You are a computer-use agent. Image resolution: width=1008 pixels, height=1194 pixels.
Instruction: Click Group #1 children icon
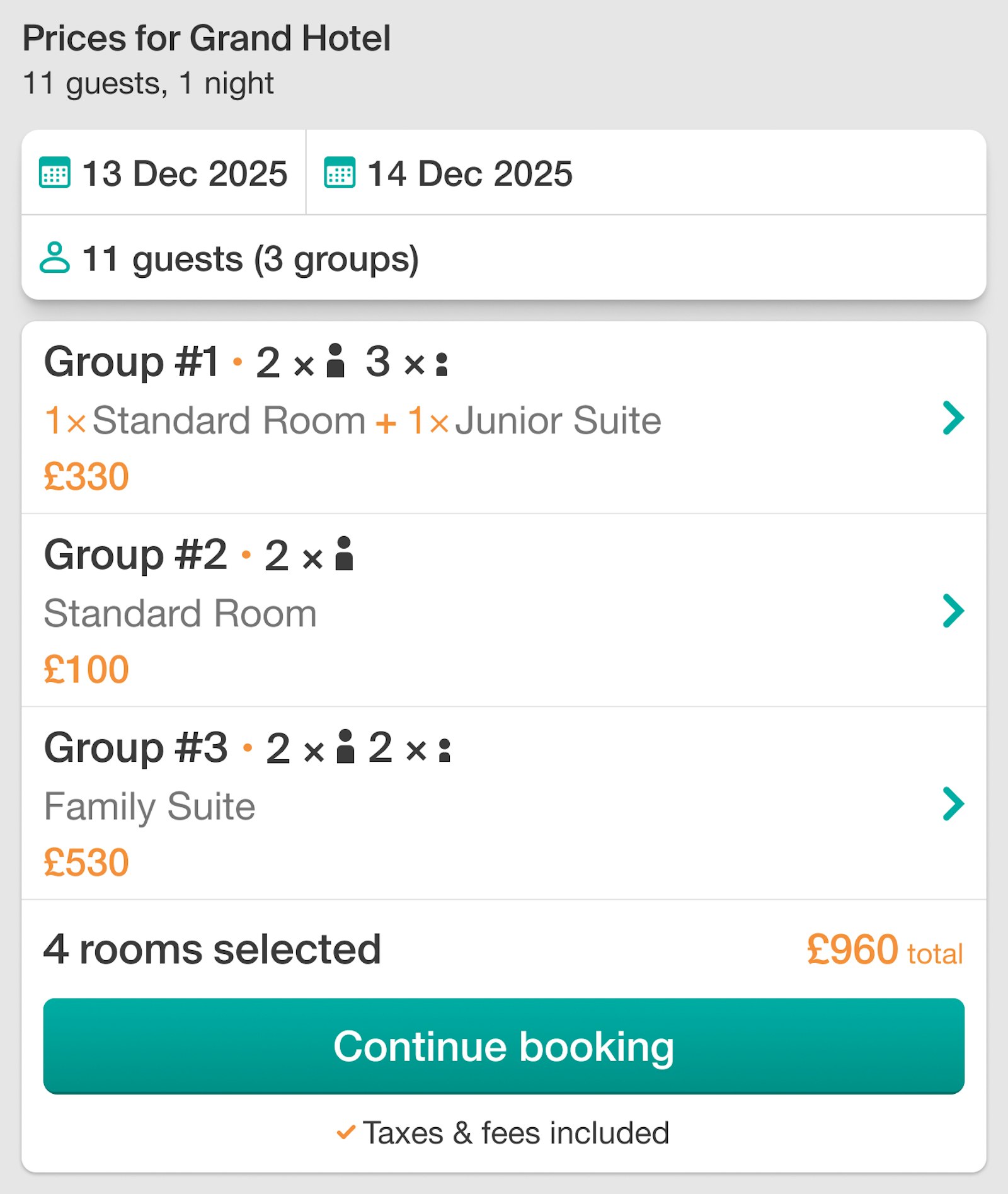click(x=442, y=364)
